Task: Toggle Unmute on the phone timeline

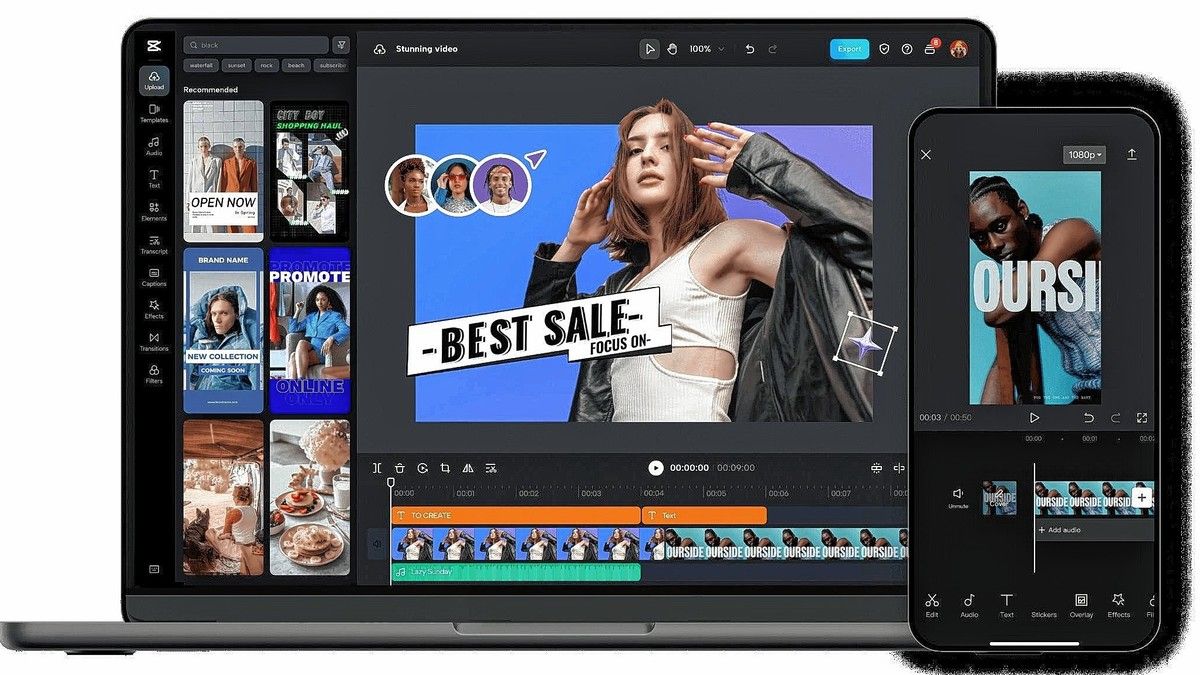Action: (957, 497)
